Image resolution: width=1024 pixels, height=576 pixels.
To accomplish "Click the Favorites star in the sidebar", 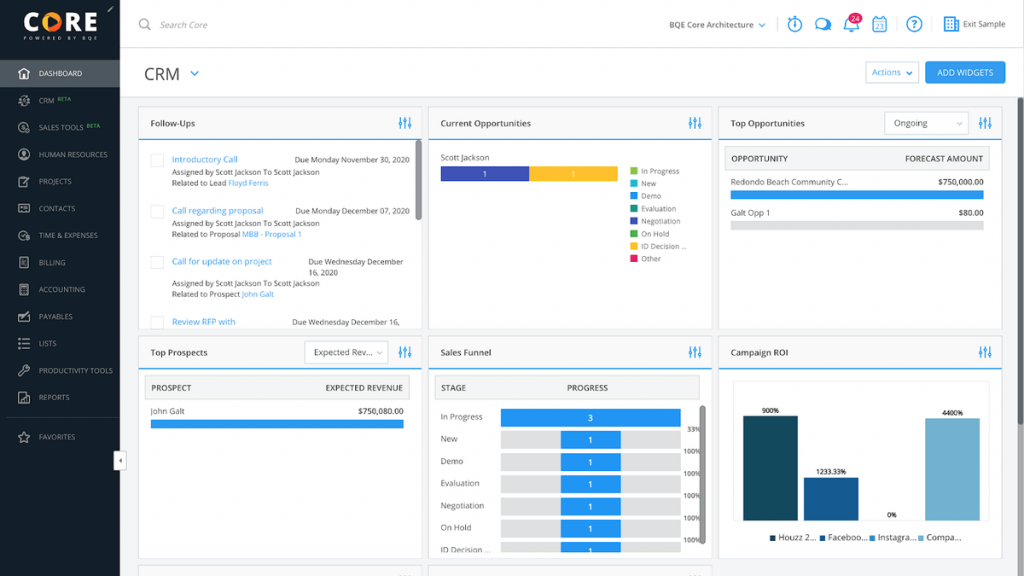I will click(x=22, y=437).
